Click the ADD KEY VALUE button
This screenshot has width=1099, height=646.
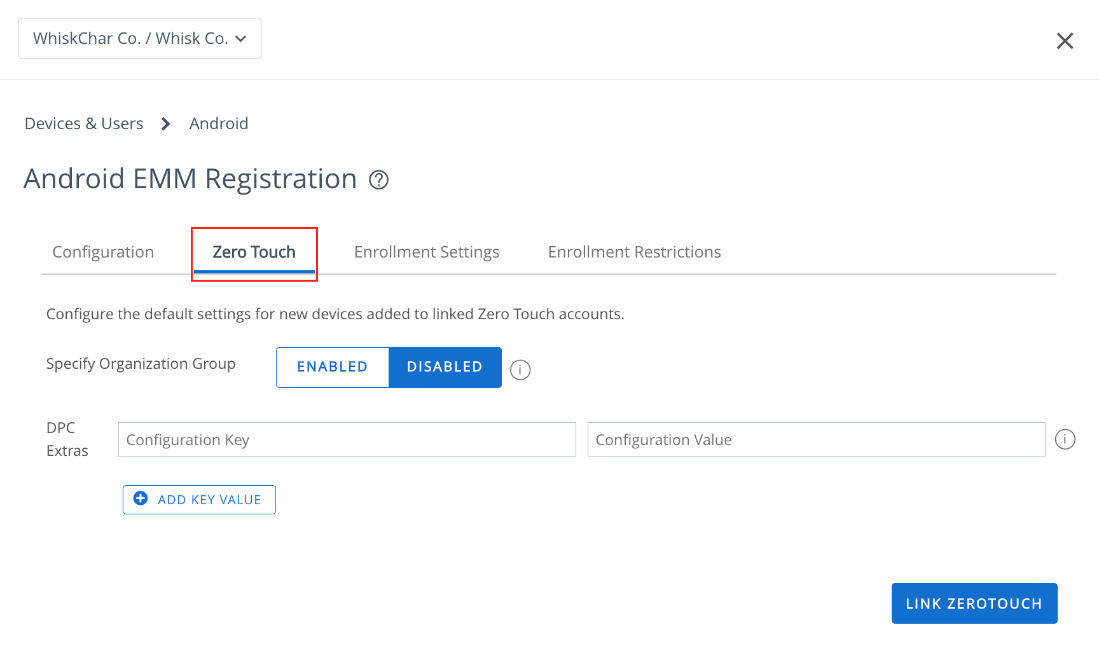(x=199, y=499)
